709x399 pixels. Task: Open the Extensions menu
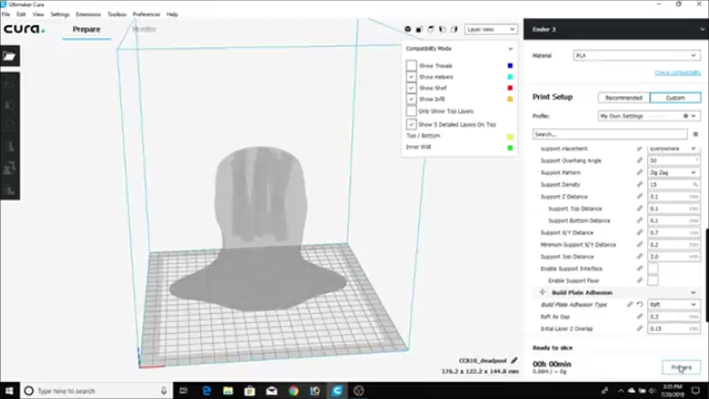click(88, 14)
